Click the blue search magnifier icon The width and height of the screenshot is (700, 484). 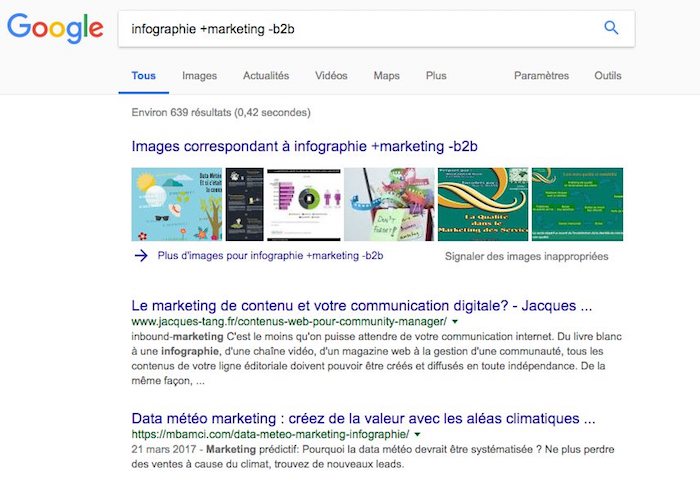[x=611, y=28]
